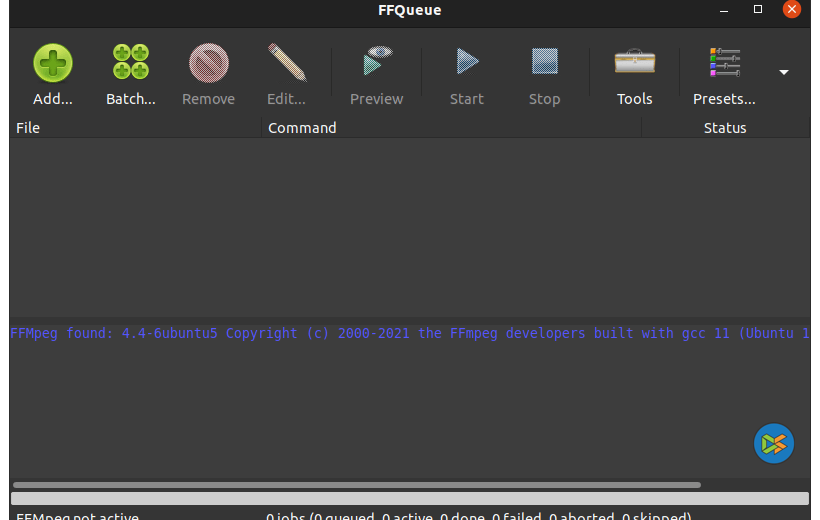Open the Tools toolbox

pos(634,61)
